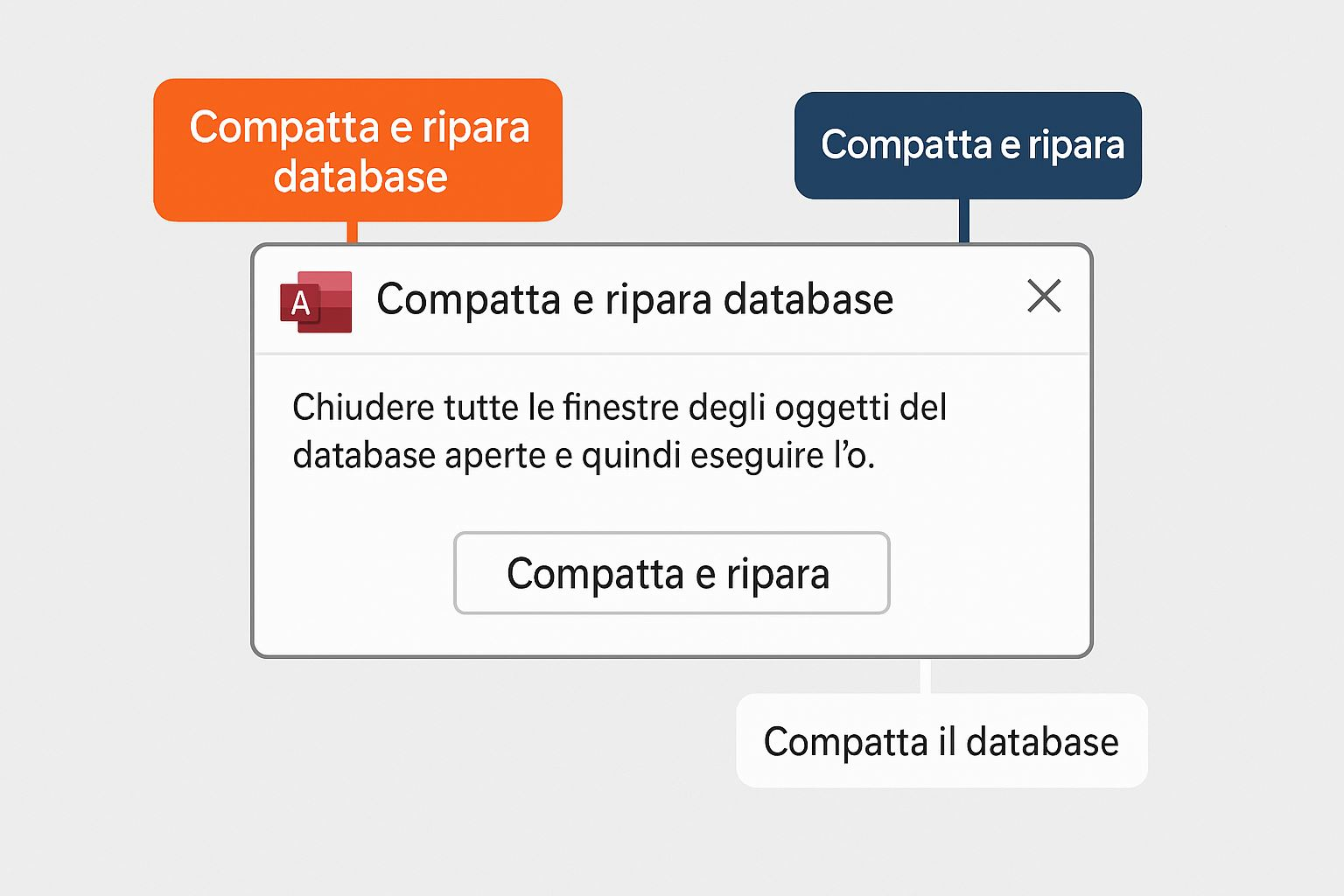Click the message line starting with Chiudere tutte
The image size is (1344, 896).
click(x=619, y=408)
